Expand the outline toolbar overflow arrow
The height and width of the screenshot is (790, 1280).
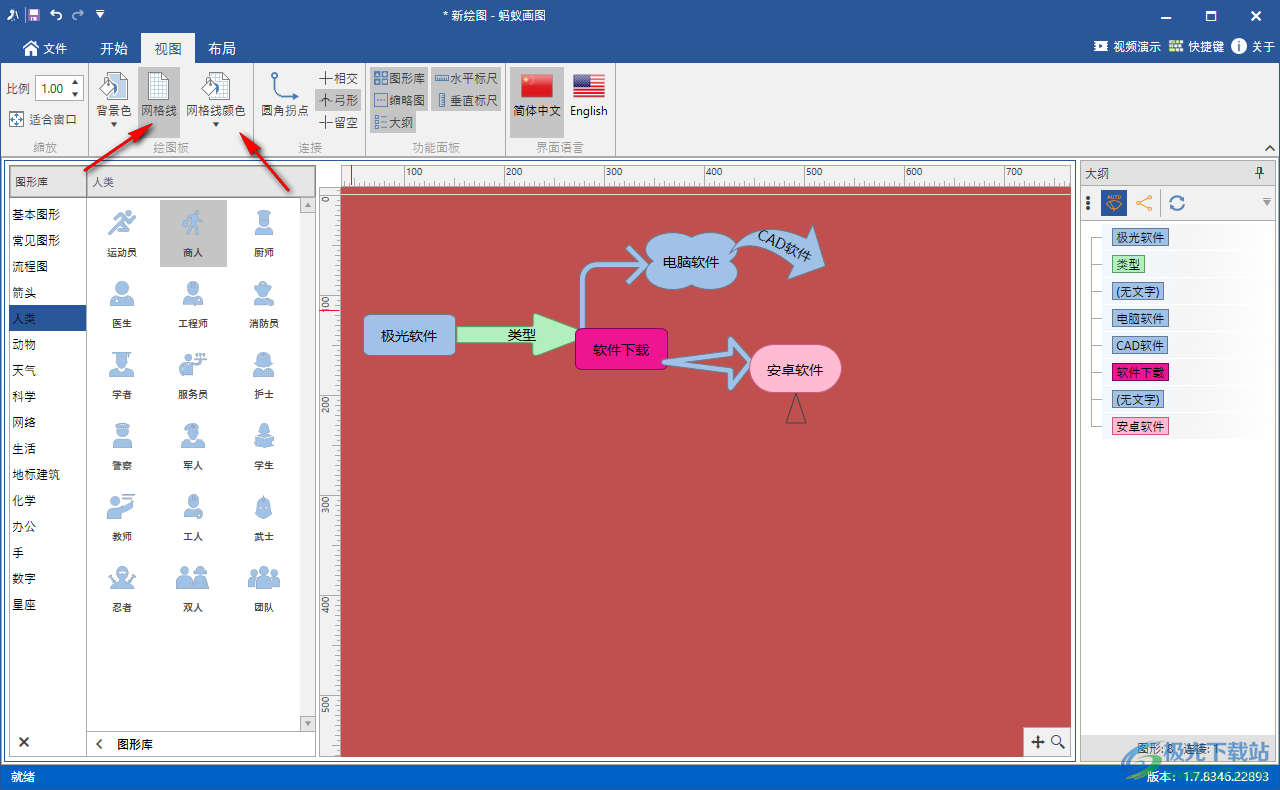pos(1267,203)
